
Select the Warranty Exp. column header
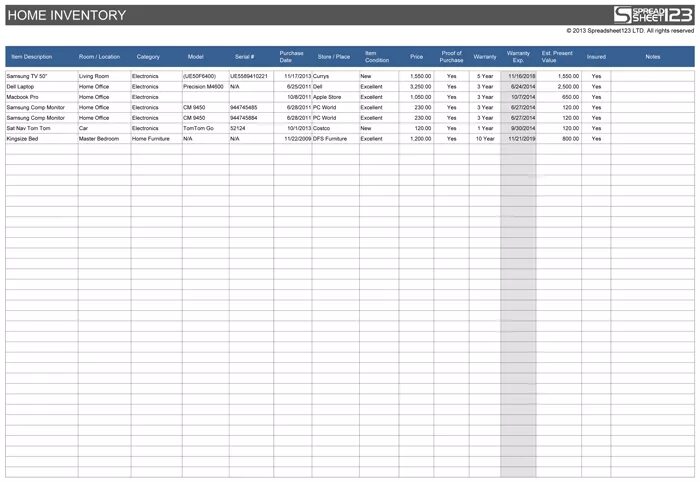(518, 57)
